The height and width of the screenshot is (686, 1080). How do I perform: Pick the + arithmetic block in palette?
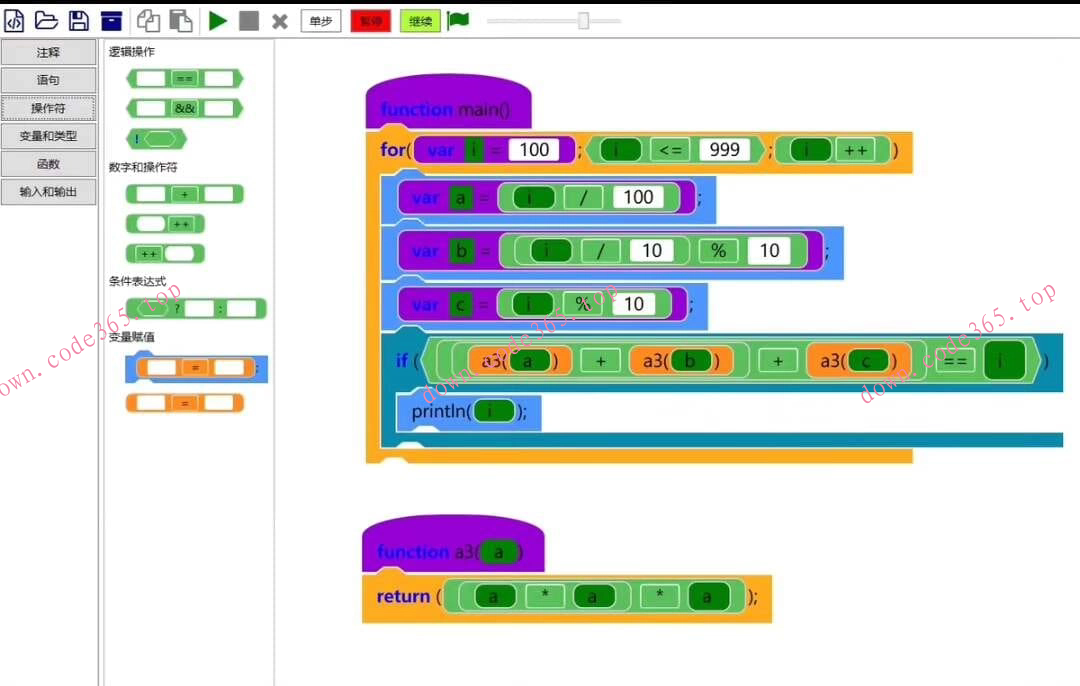[x=185, y=194]
